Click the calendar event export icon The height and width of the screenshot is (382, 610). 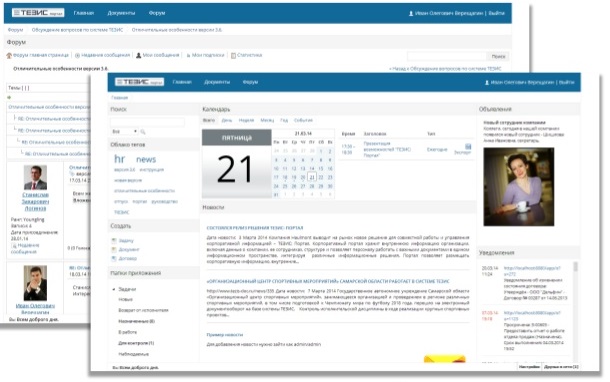click(x=468, y=147)
